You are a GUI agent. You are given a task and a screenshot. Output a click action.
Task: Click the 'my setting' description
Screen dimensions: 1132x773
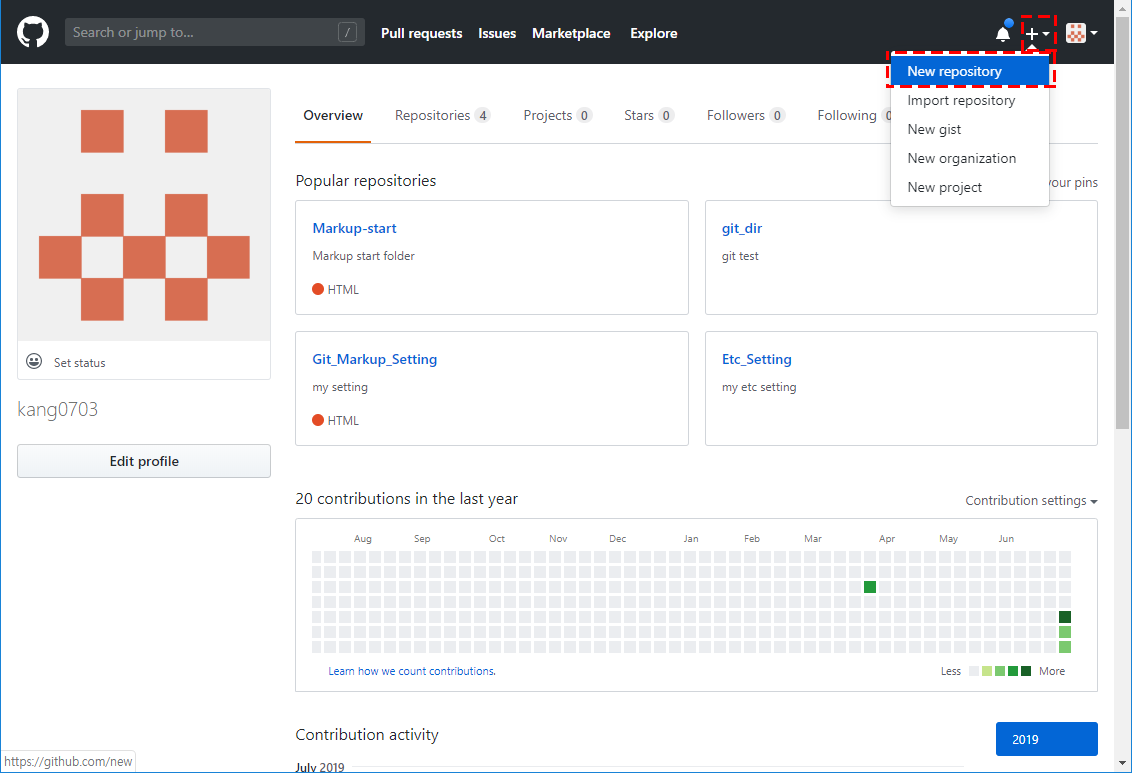340,388
